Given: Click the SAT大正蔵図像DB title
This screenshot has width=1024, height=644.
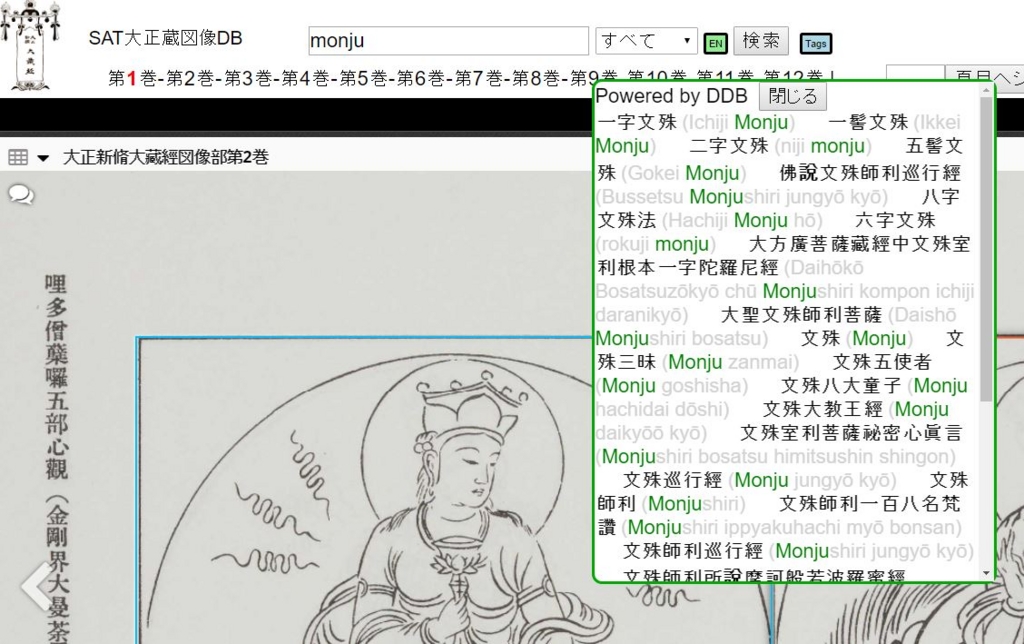Looking at the screenshot, I should pos(165,39).
